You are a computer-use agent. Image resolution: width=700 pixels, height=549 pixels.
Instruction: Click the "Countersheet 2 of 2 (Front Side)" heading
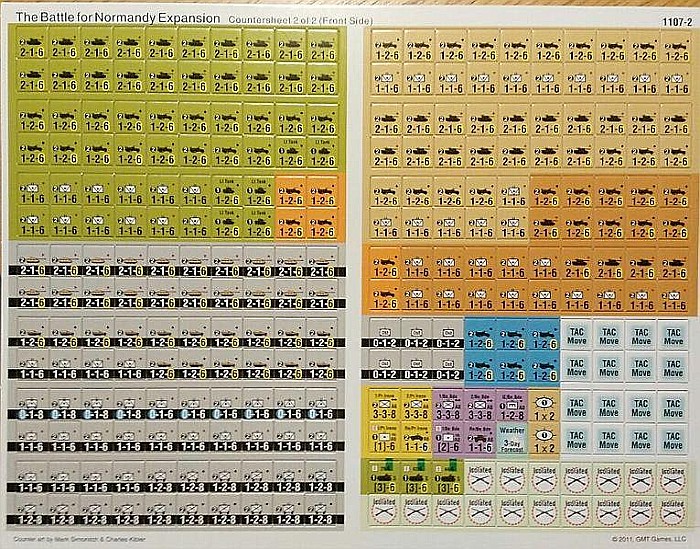[x=300, y=20]
